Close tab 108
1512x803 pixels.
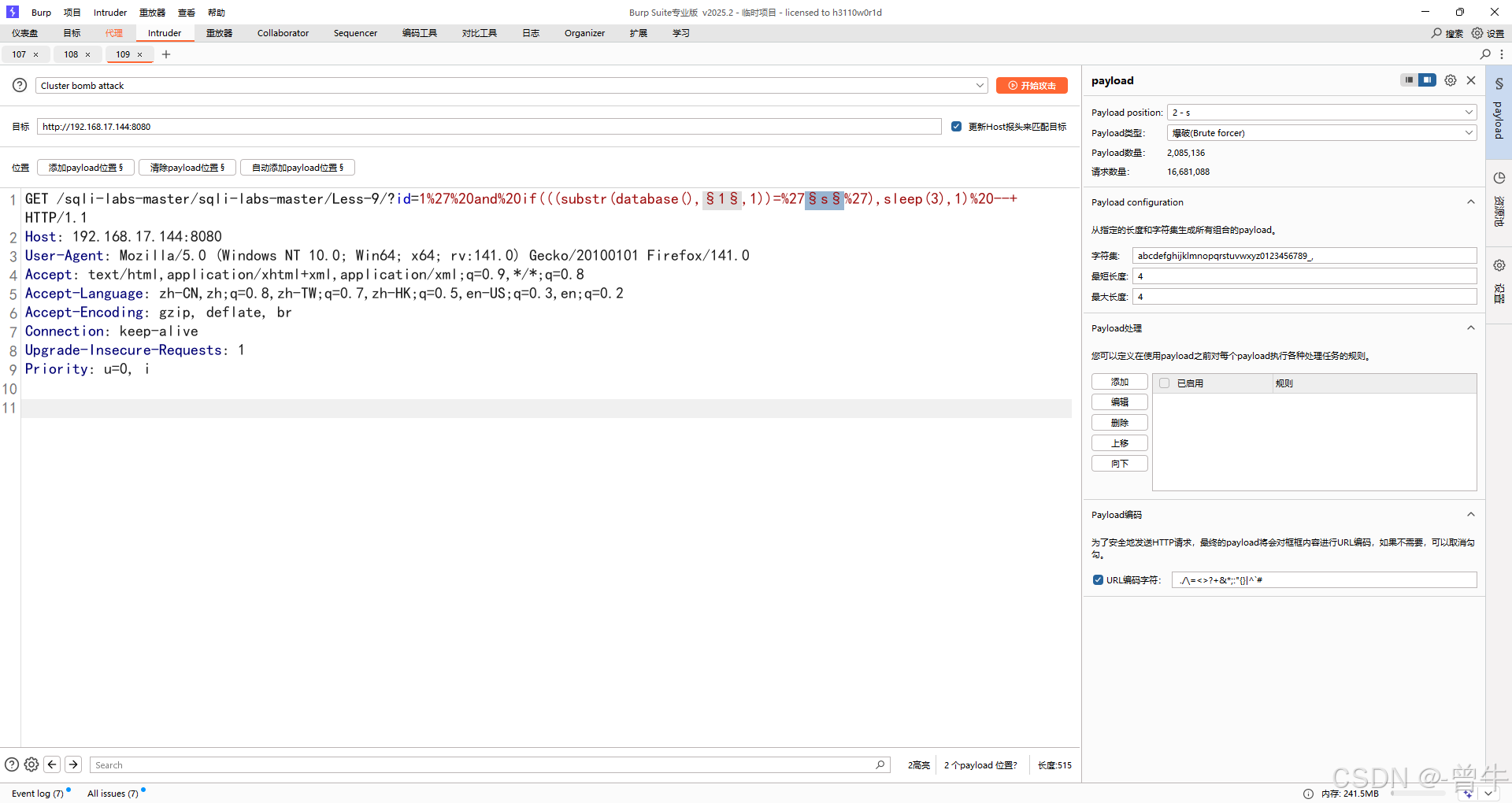pyautogui.click(x=88, y=54)
